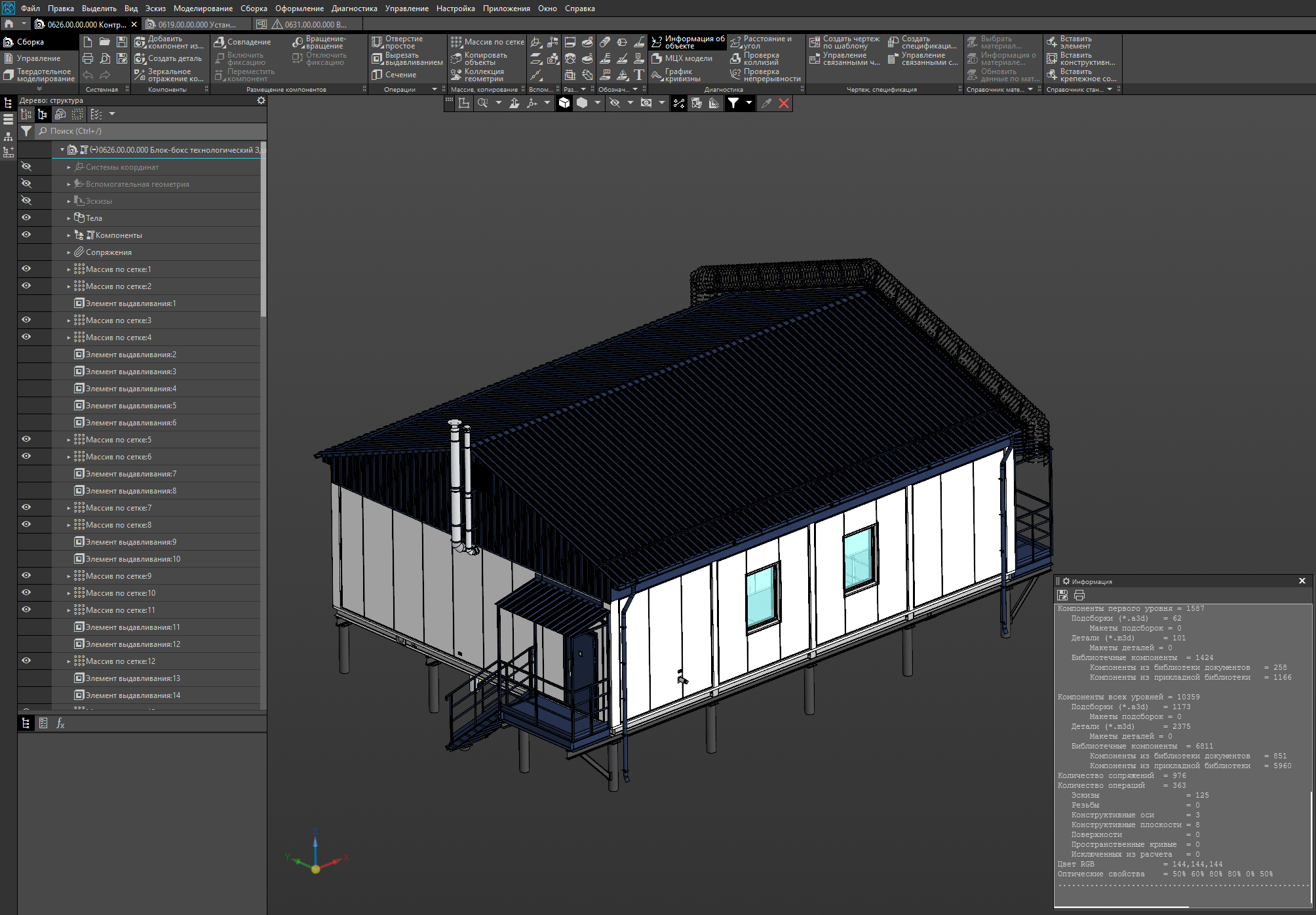This screenshot has width=1316, height=915.
Task: Click the Массив по сетке tool icon
Action: click(457, 42)
